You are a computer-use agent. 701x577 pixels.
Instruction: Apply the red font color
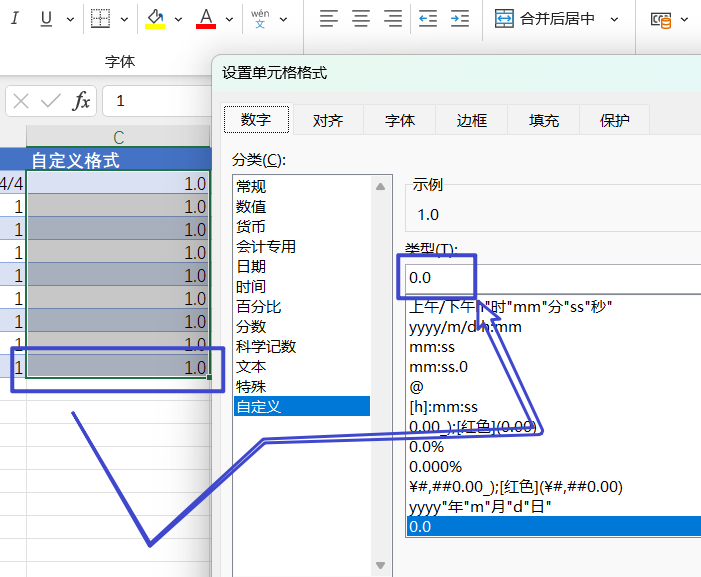[x=206, y=19]
